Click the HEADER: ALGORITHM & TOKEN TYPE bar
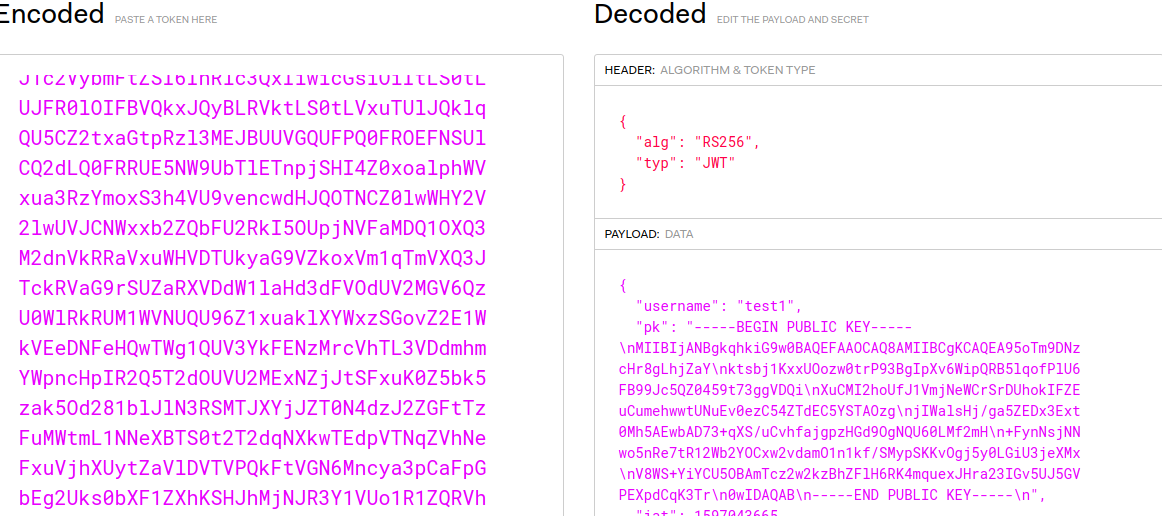 pyautogui.click(x=878, y=70)
